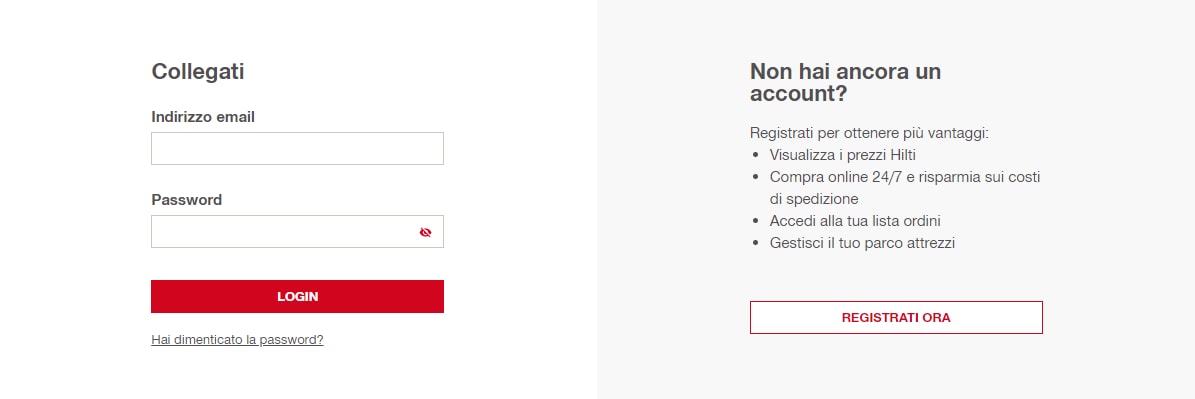This screenshot has width=1195, height=399.
Task: Select 'Gestisci il tuo parco attrezzi' item
Action: 862,244
